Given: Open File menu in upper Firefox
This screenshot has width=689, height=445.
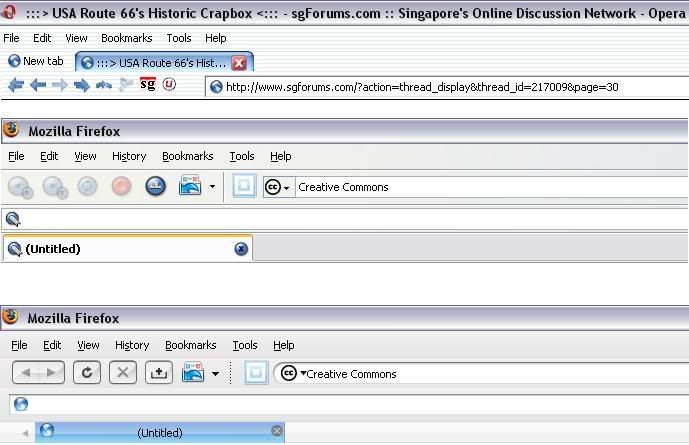Looking at the screenshot, I should [16, 156].
